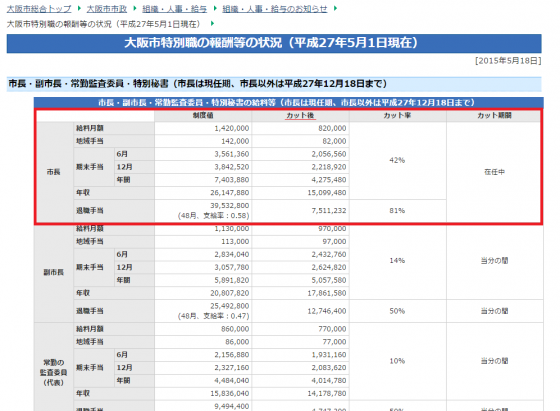
Task: Click arrow after 大阪市特別職の報酬等の状況 breadcrumb text
Action: click(x=212, y=24)
